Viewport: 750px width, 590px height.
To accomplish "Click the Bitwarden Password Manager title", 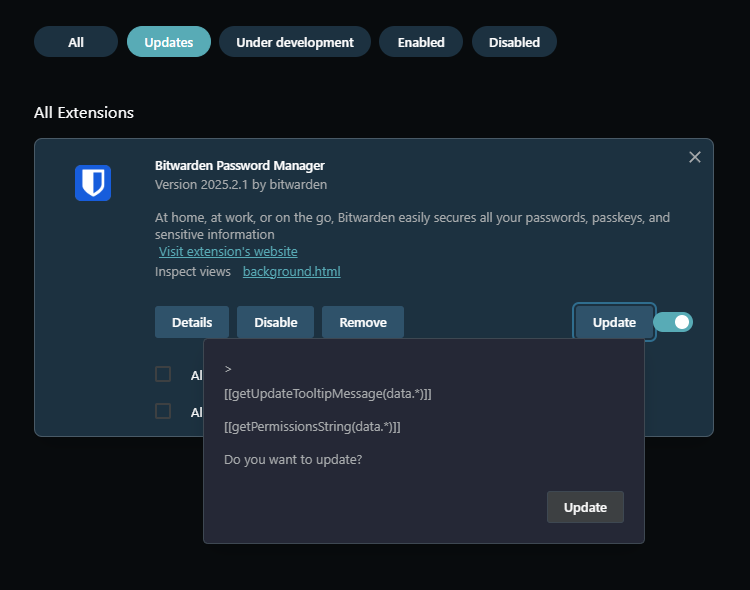I will tap(240, 166).
